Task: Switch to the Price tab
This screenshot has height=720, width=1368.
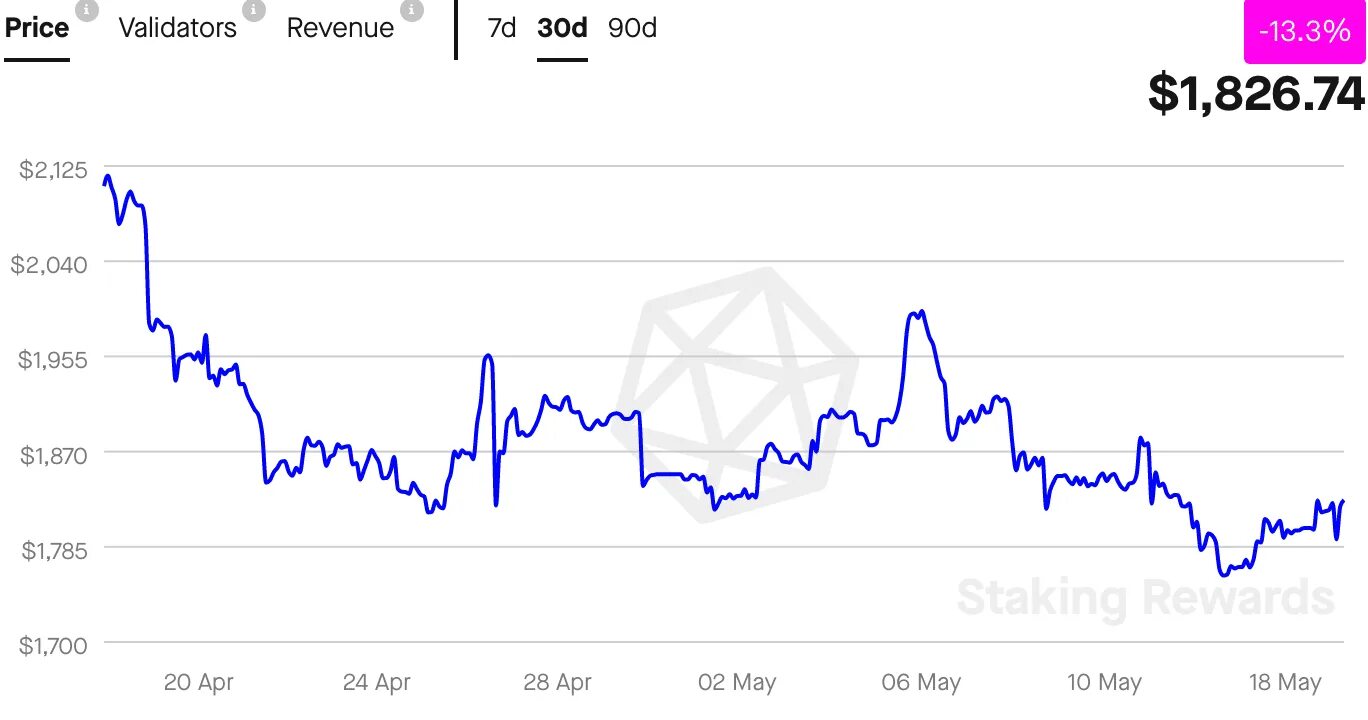Action: pyautogui.click(x=37, y=28)
